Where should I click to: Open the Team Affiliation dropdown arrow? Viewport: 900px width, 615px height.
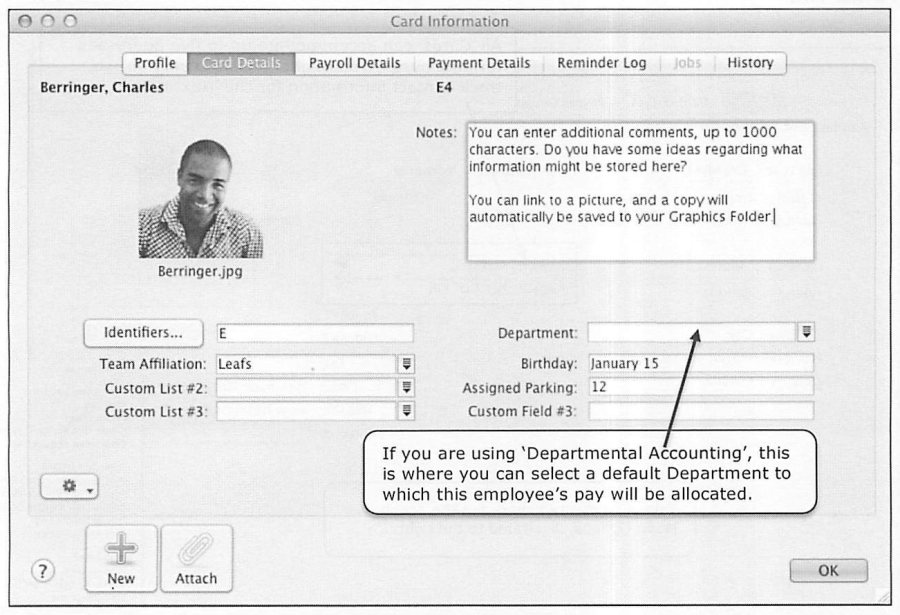[x=406, y=363]
